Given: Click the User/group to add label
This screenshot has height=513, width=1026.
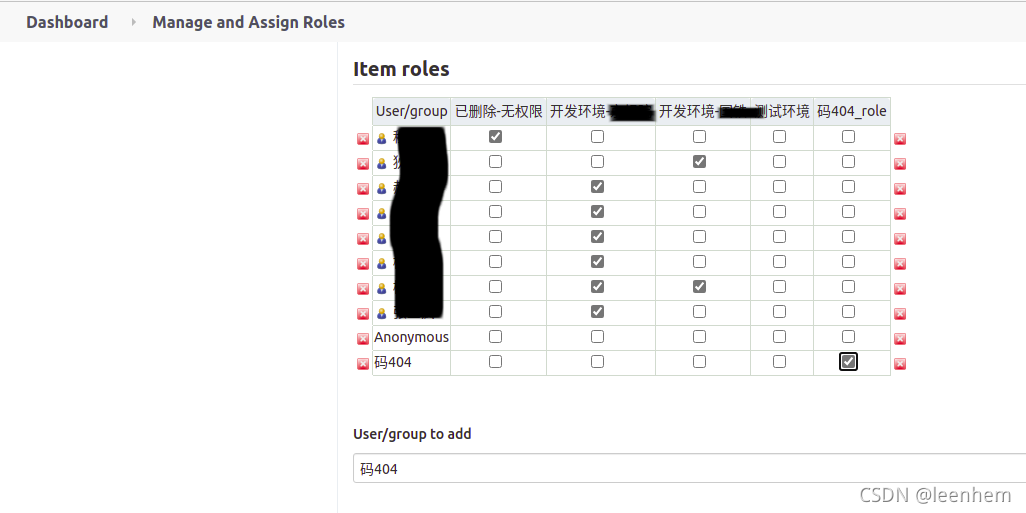Looking at the screenshot, I should tap(412, 434).
